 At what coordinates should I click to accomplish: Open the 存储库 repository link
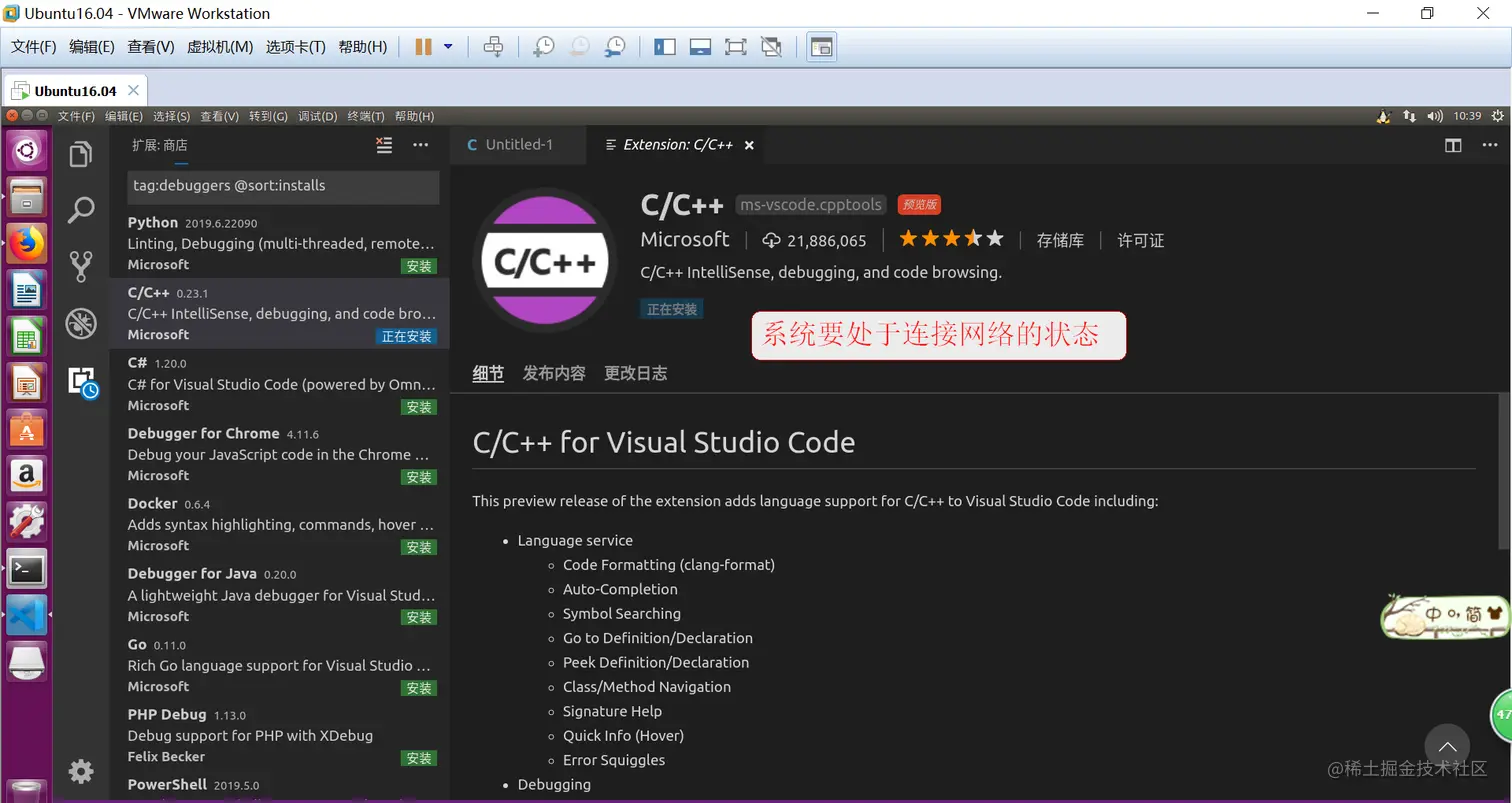[x=1060, y=241]
